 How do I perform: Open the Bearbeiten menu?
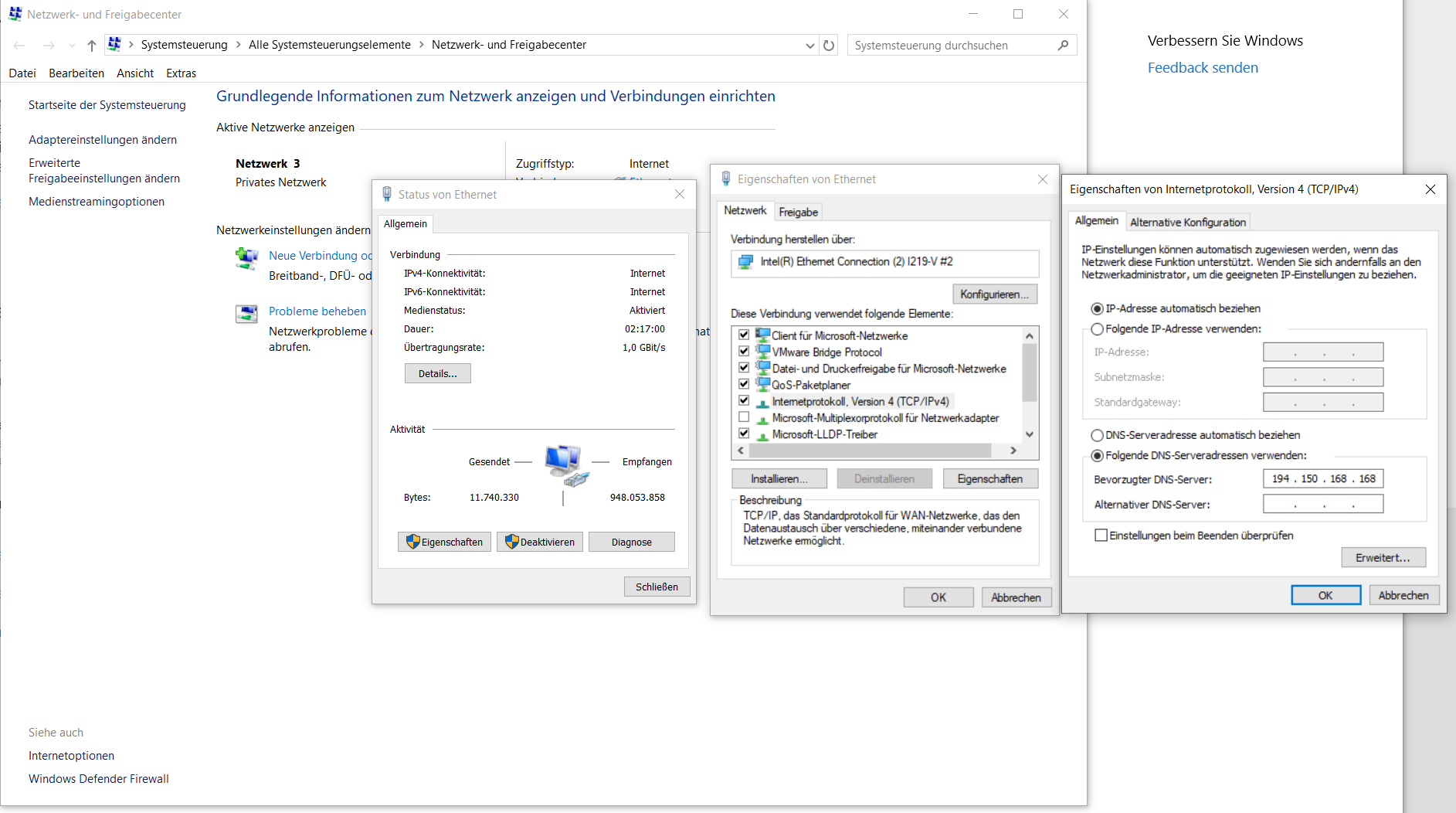(76, 73)
